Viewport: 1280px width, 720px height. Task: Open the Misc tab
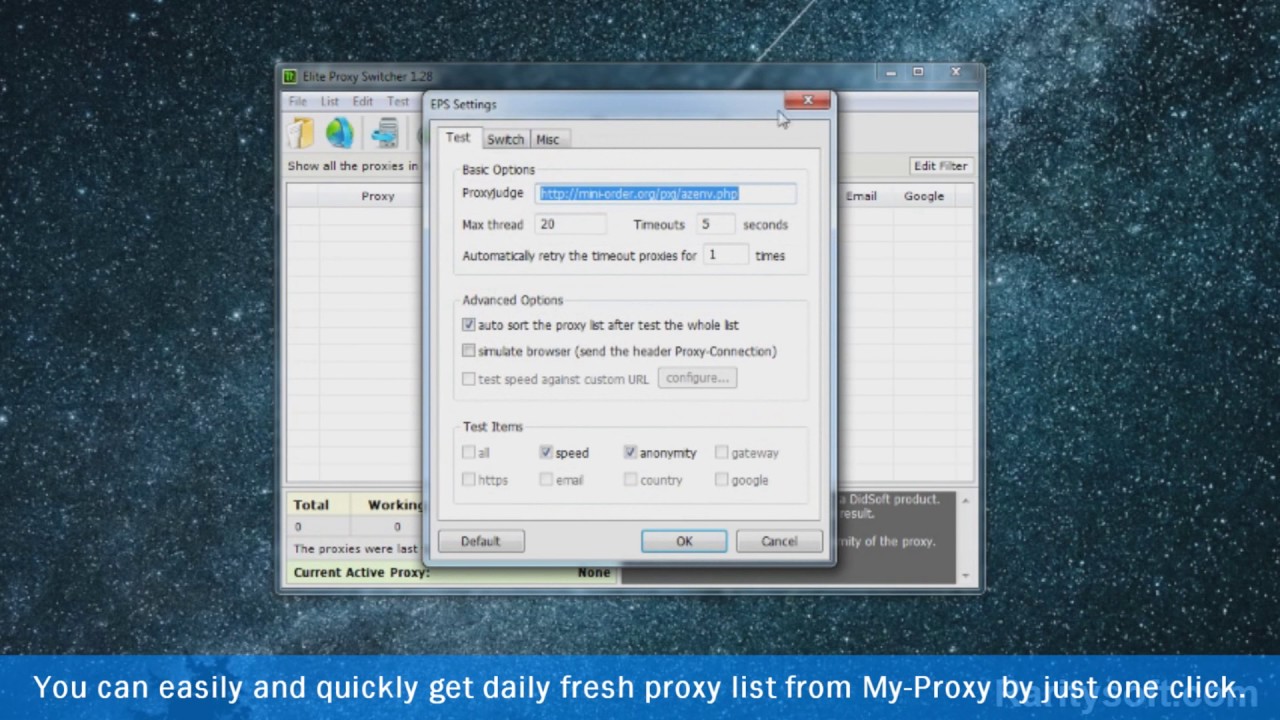548,140
